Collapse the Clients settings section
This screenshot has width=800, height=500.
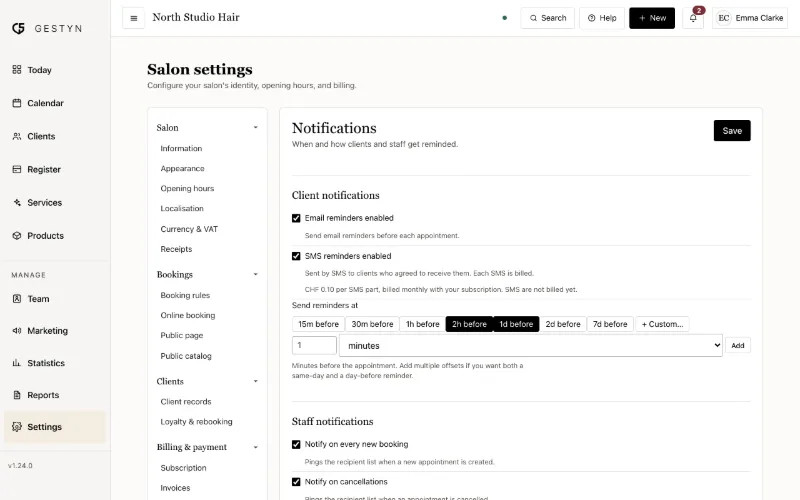207,381
